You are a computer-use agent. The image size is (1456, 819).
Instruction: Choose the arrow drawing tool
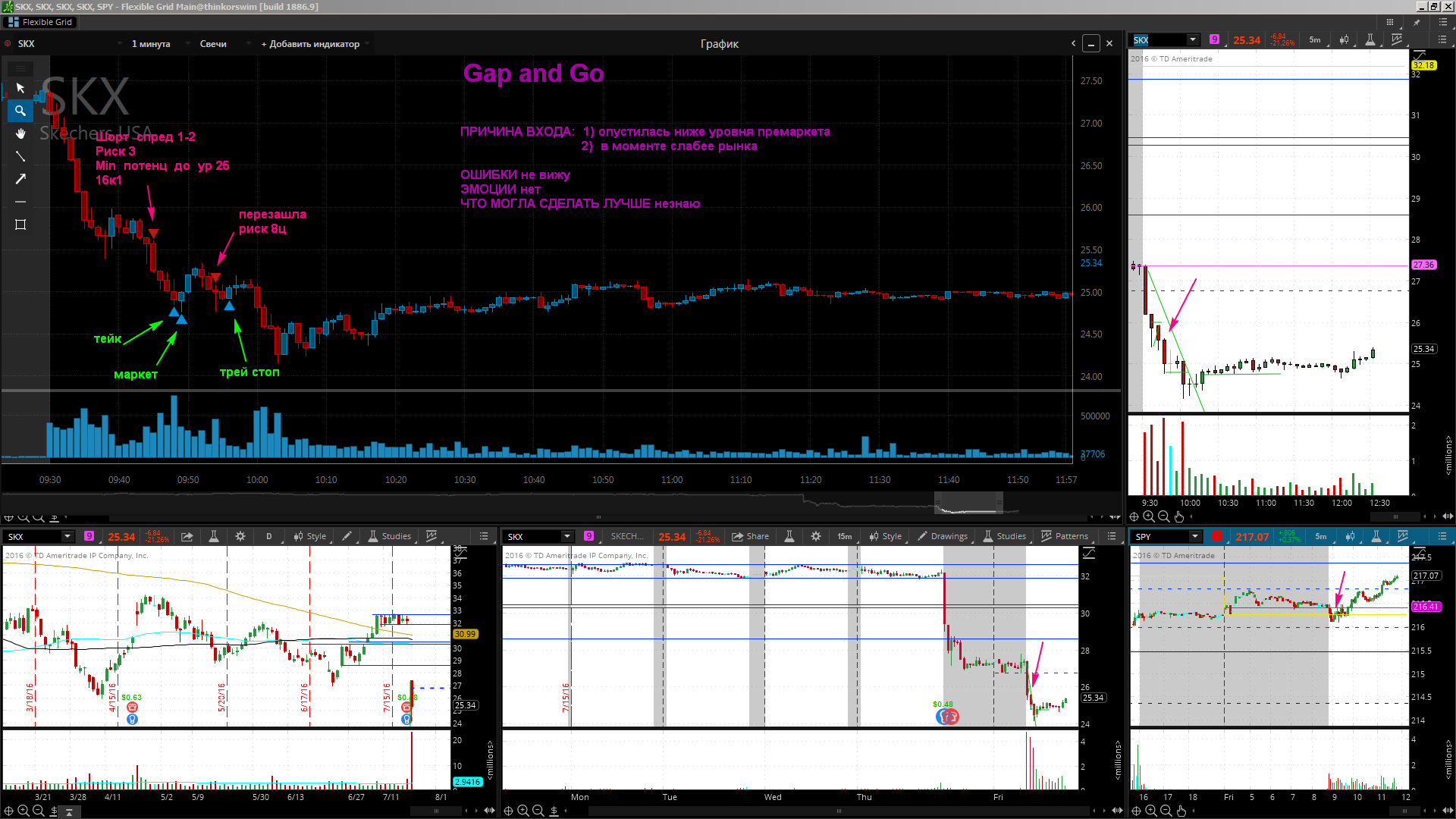pos(20,179)
